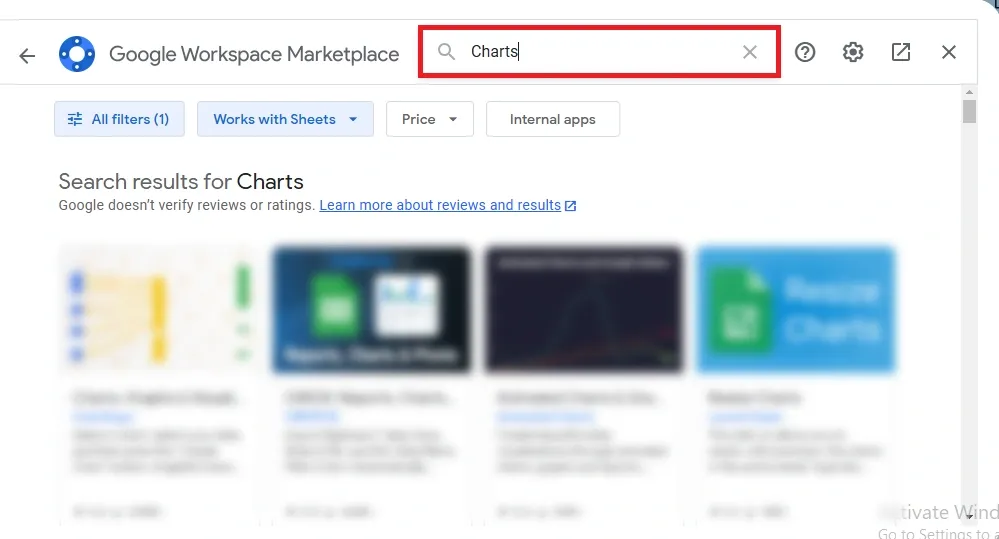Open the dark Sheets reports app thumbnail
This screenshot has height=539, width=999.
371,310
